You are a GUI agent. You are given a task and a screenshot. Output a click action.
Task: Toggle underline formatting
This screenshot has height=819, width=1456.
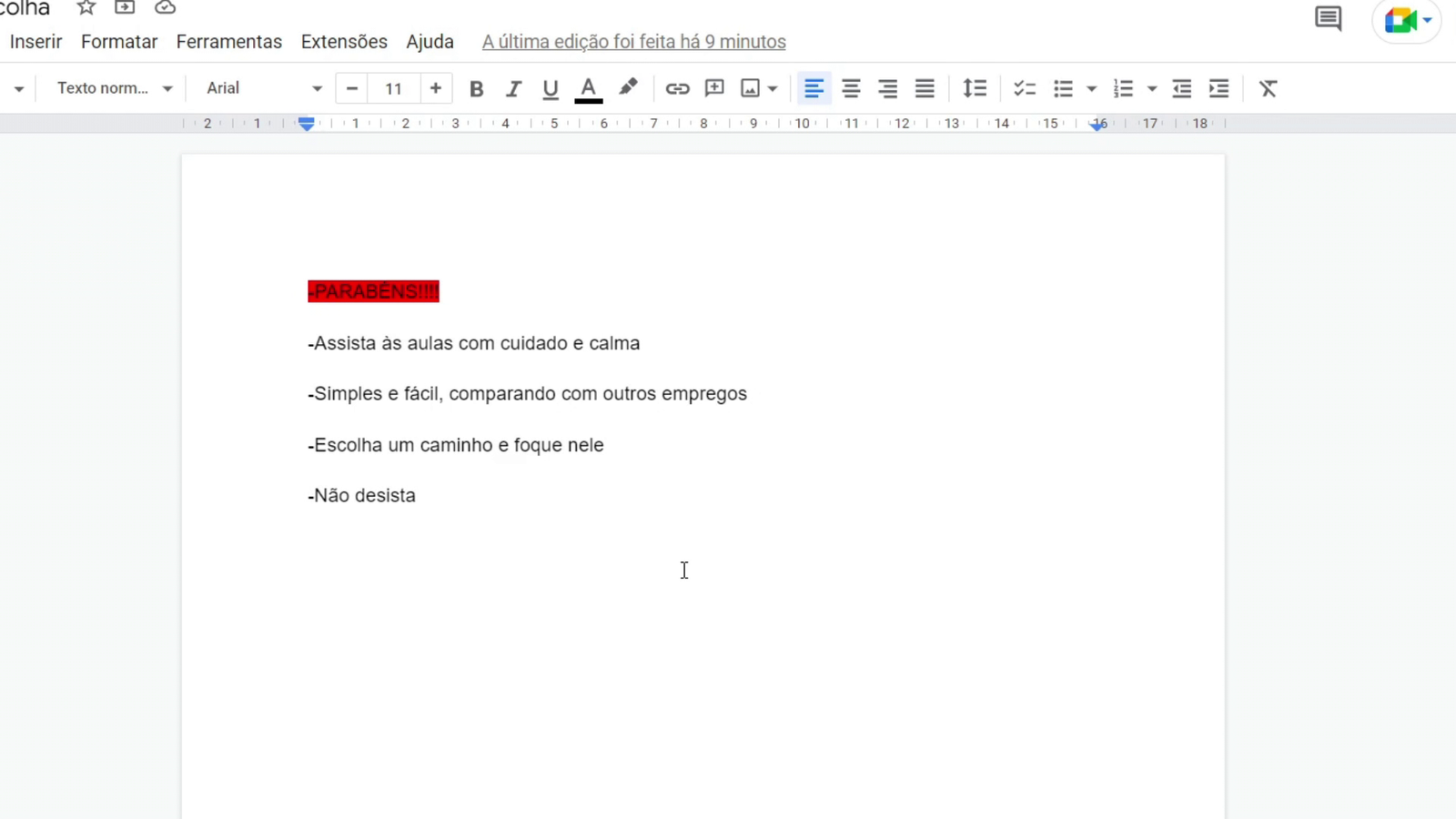coord(550,88)
